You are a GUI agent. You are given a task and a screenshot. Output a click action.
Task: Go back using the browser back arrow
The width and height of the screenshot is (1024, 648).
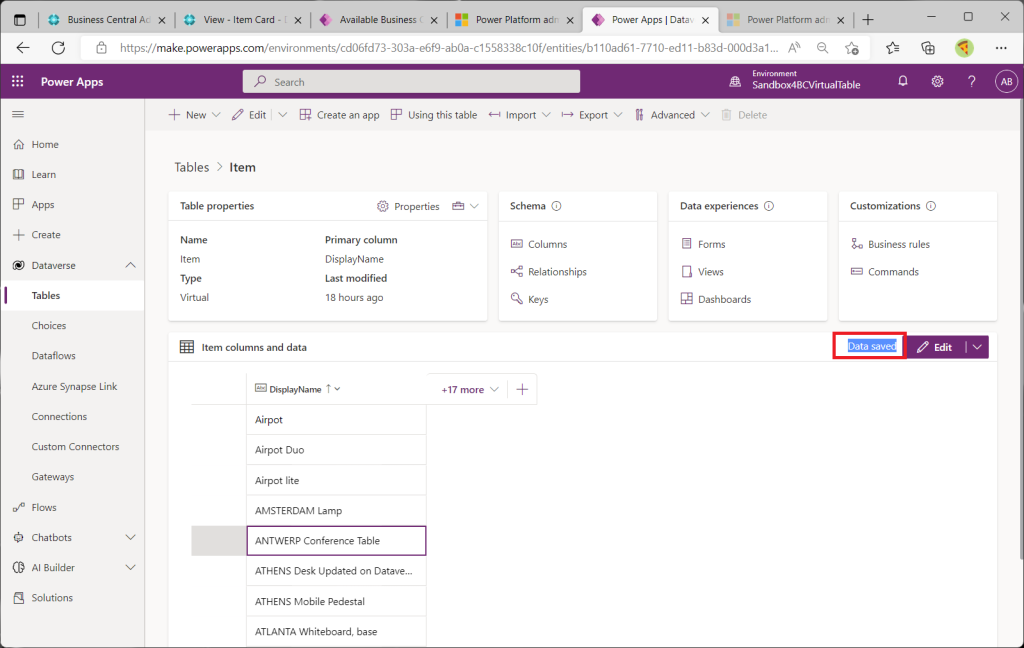[23, 48]
